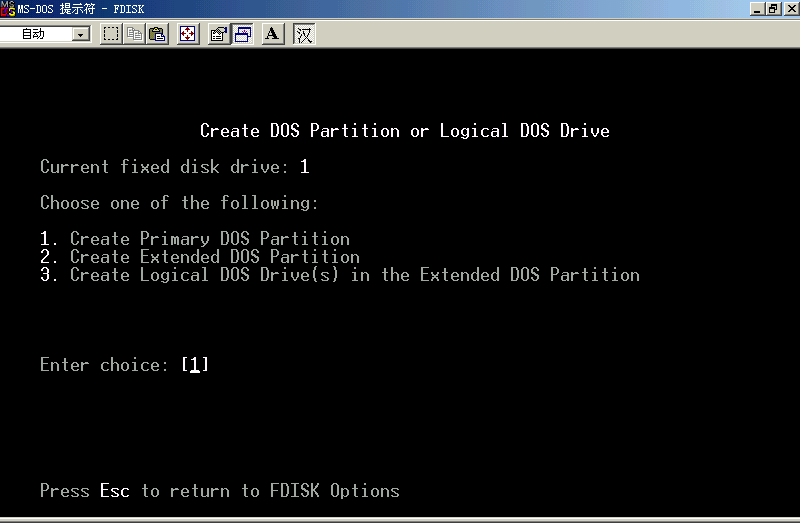Close the MS-DOS FDISK window
The image size is (800, 523).
pyautogui.click(x=789, y=8)
